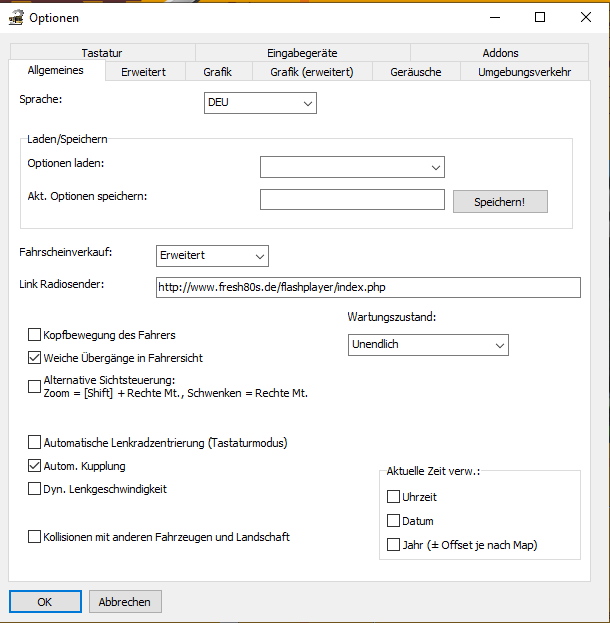Viewport: 610px width, 623px height.
Task: Expand the Wartungszustand dropdown
Action: pyautogui.click(x=428, y=344)
